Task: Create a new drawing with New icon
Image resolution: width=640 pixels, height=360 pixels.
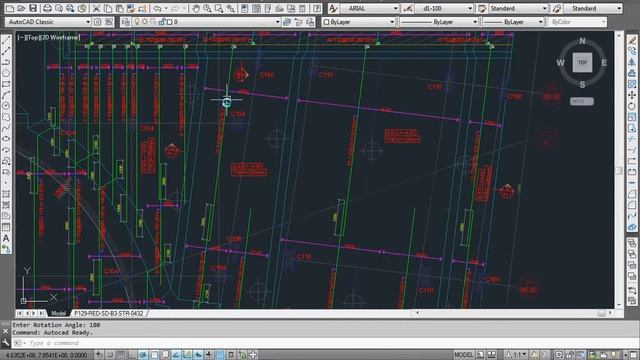Action: pyautogui.click(x=10, y=8)
